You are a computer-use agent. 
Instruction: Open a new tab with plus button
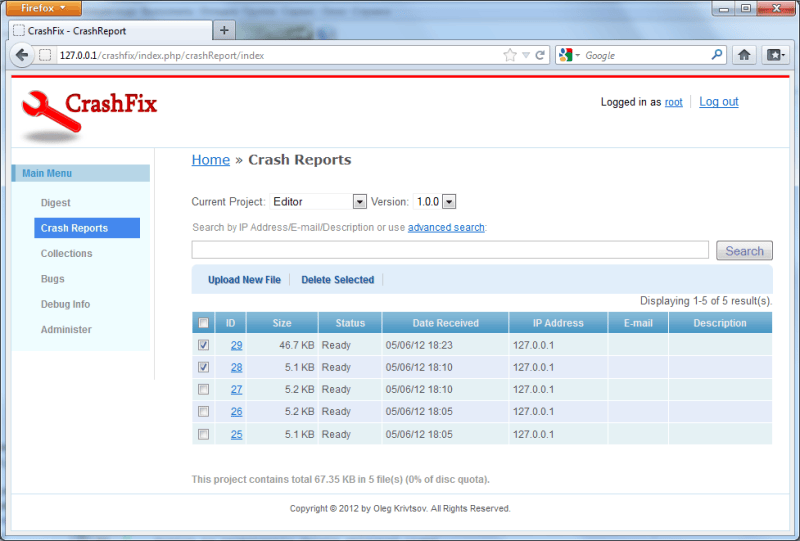[x=224, y=31]
